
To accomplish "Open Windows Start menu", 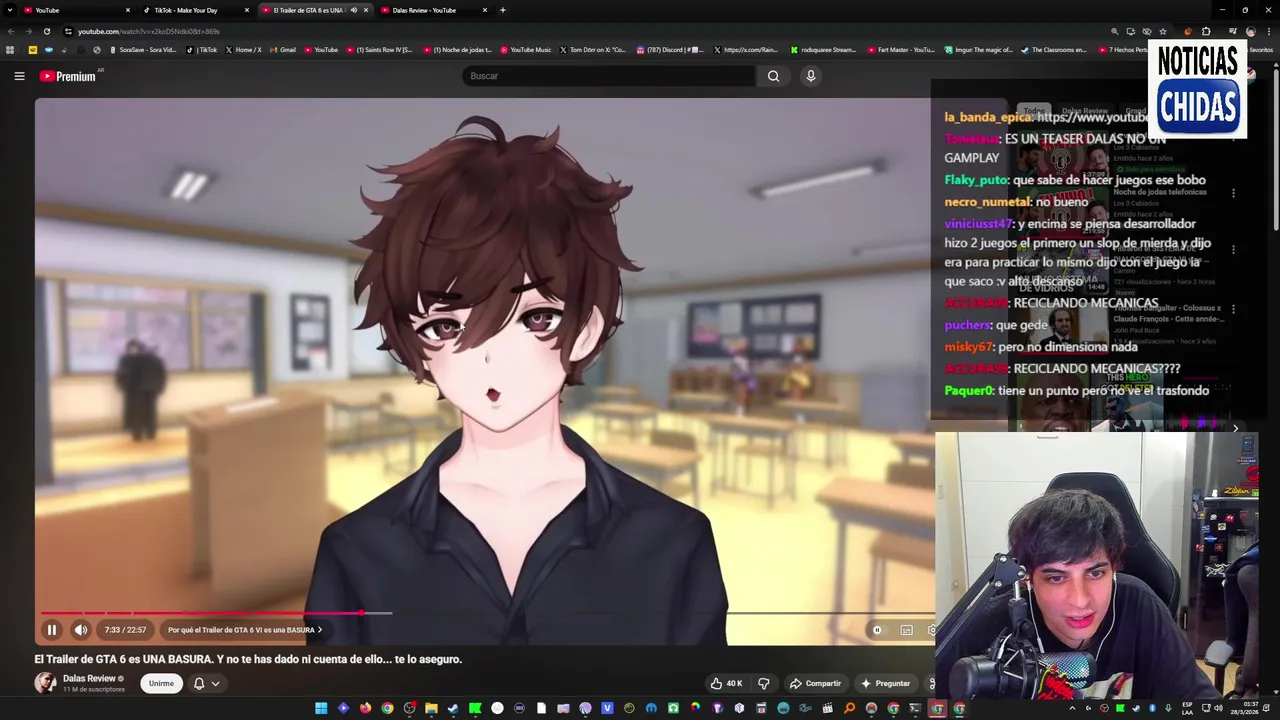I will point(321,708).
